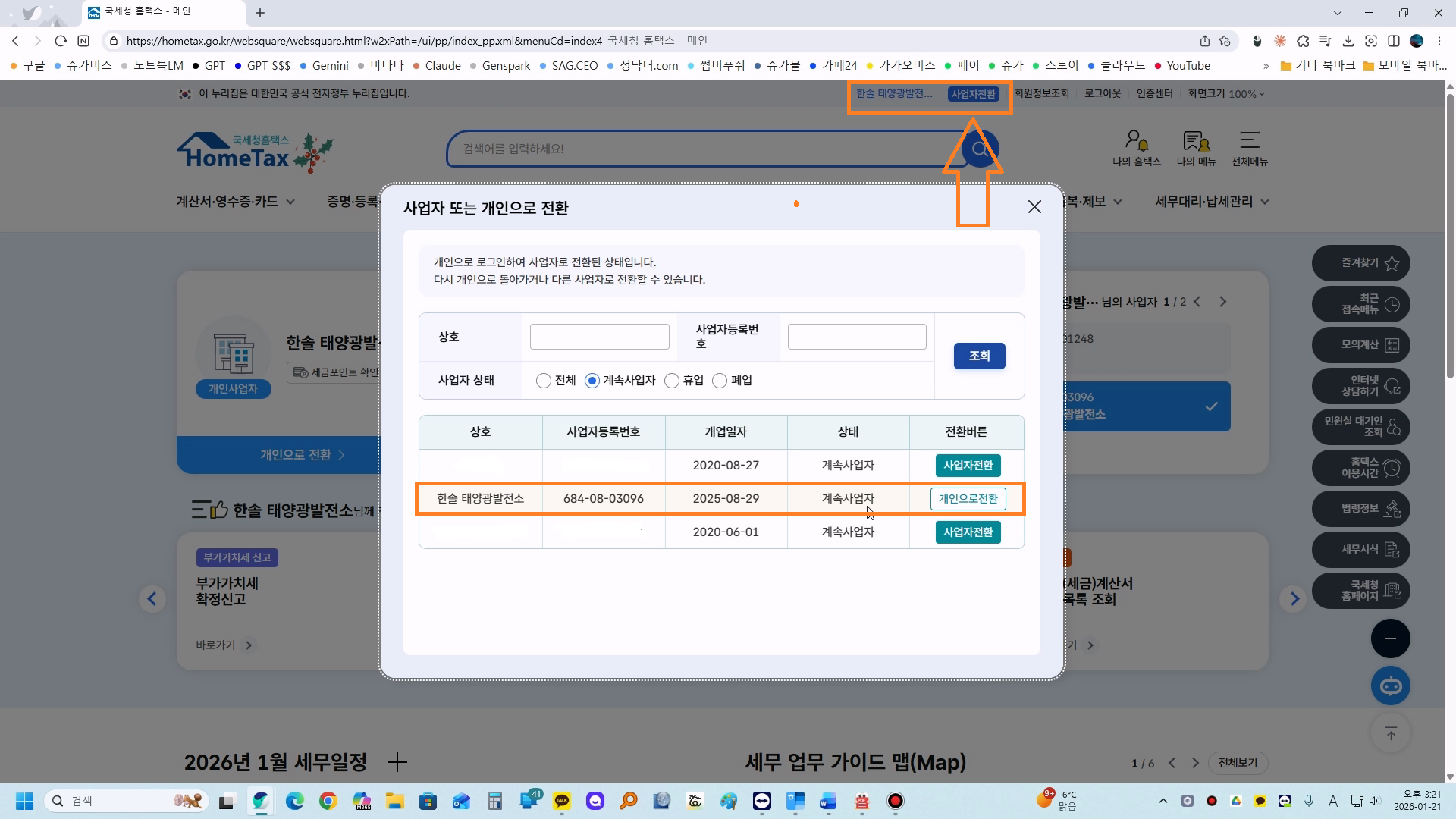Select the 폐업 radio button
This screenshot has width=1456, height=819.
coord(720,381)
